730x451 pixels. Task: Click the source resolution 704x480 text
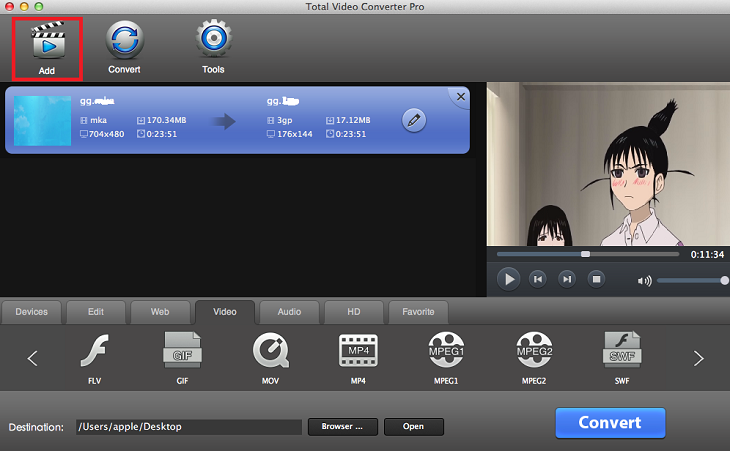[106, 134]
